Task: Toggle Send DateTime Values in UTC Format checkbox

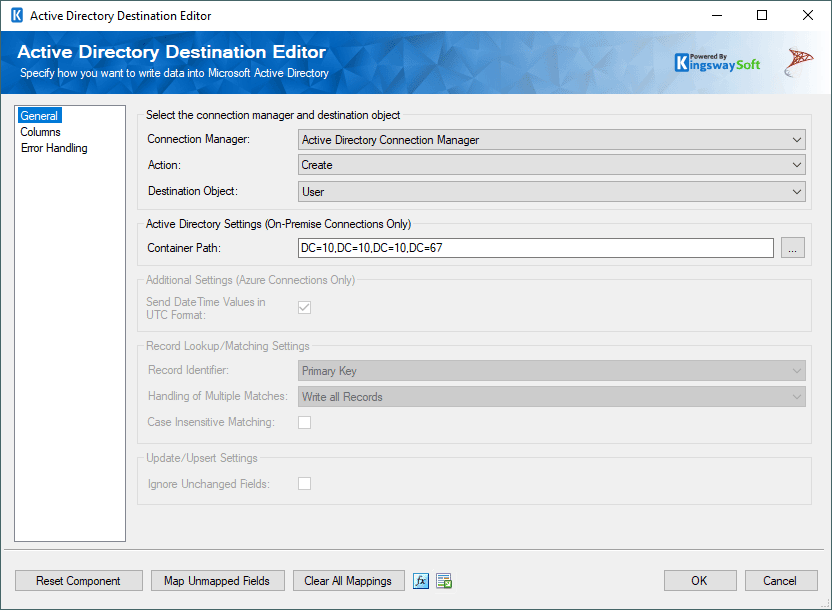Action: click(305, 308)
